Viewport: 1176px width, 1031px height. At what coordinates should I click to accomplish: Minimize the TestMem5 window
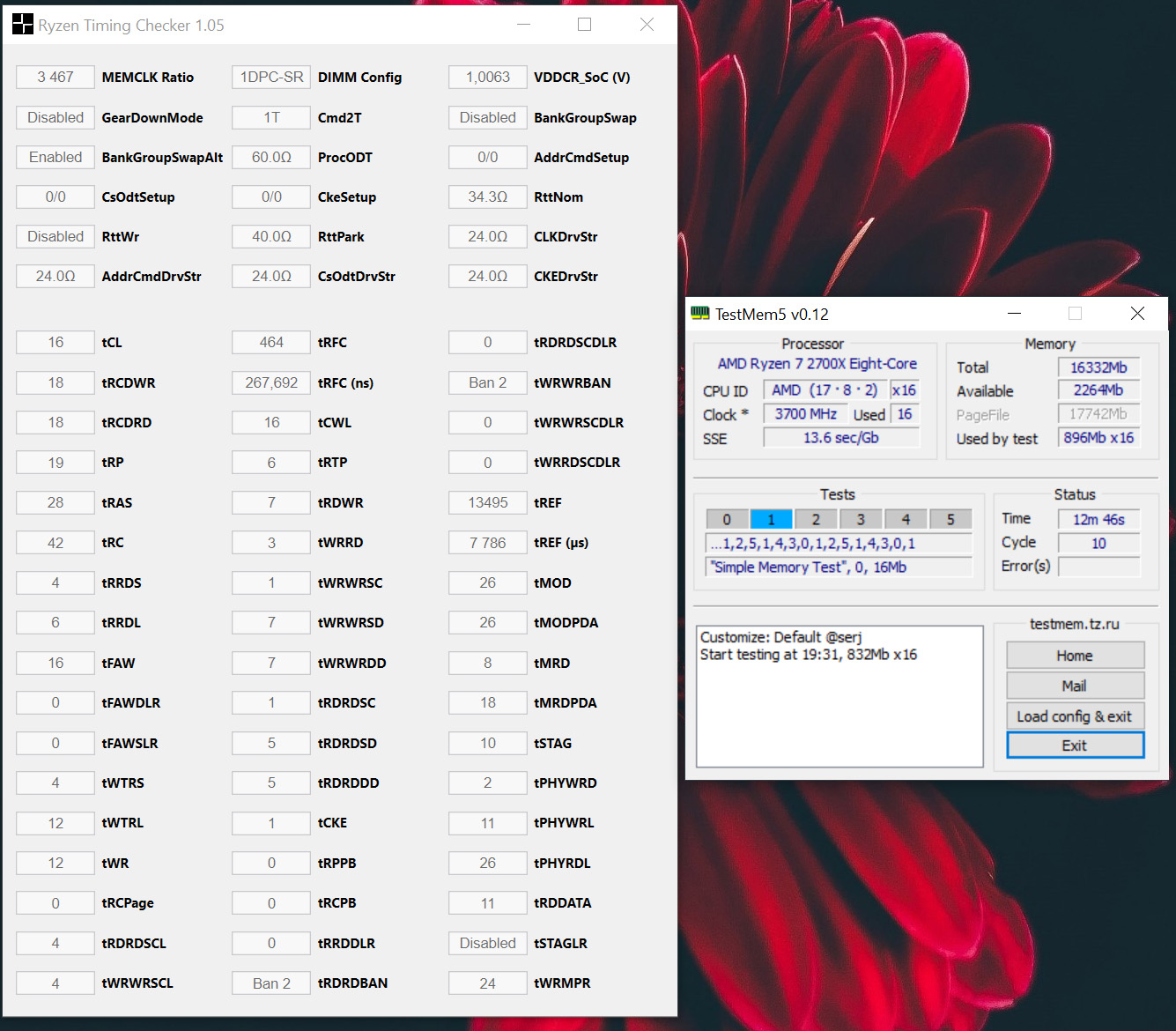[1015, 314]
